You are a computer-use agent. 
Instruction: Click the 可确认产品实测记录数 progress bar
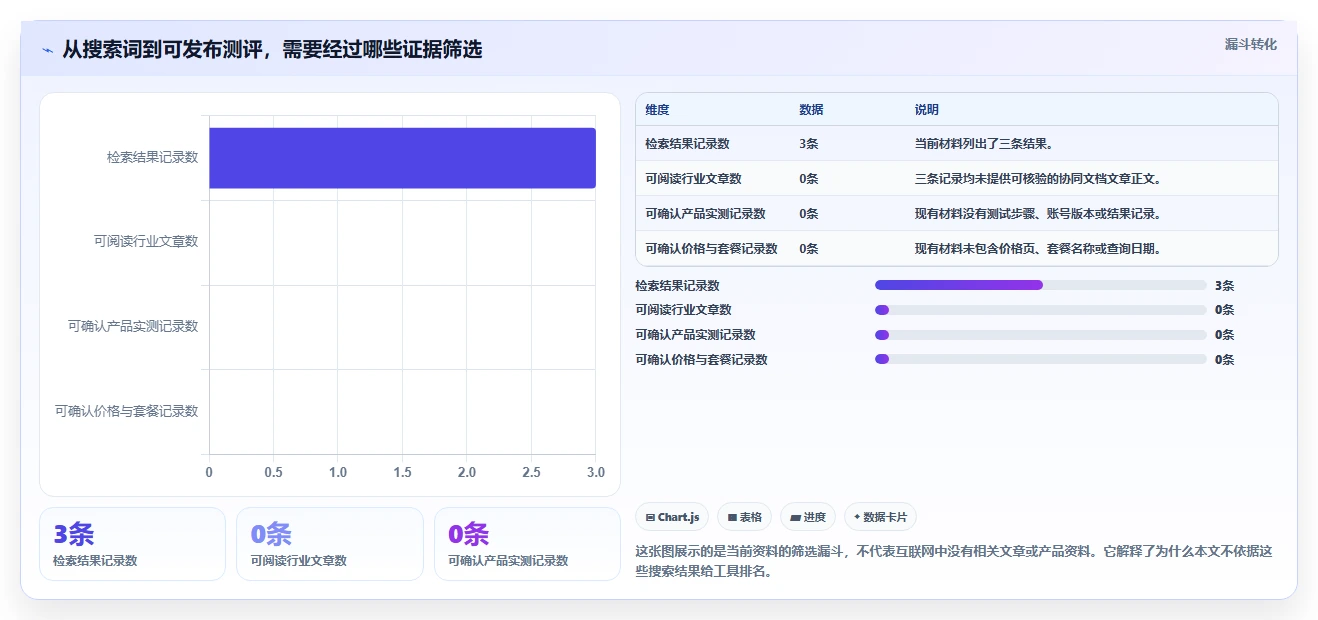click(1040, 335)
